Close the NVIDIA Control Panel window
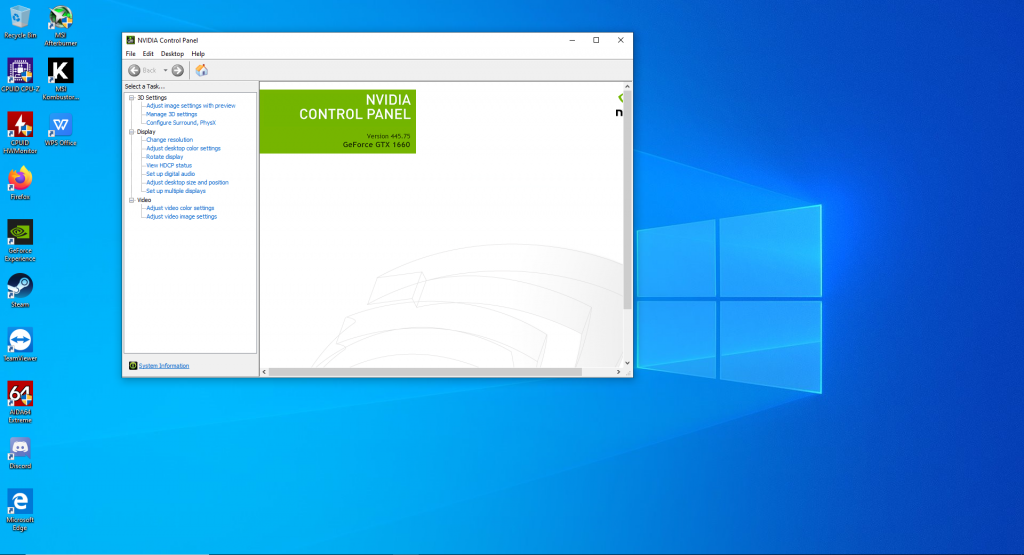This screenshot has width=1024, height=555. coord(620,40)
